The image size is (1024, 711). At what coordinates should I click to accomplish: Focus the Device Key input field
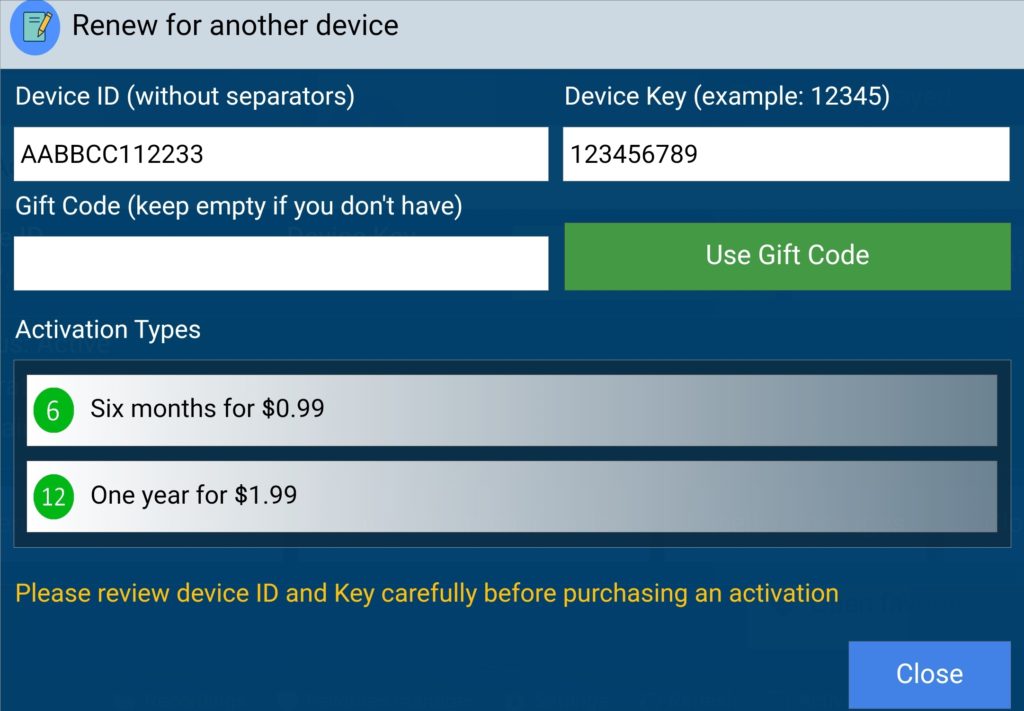(x=786, y=154)
